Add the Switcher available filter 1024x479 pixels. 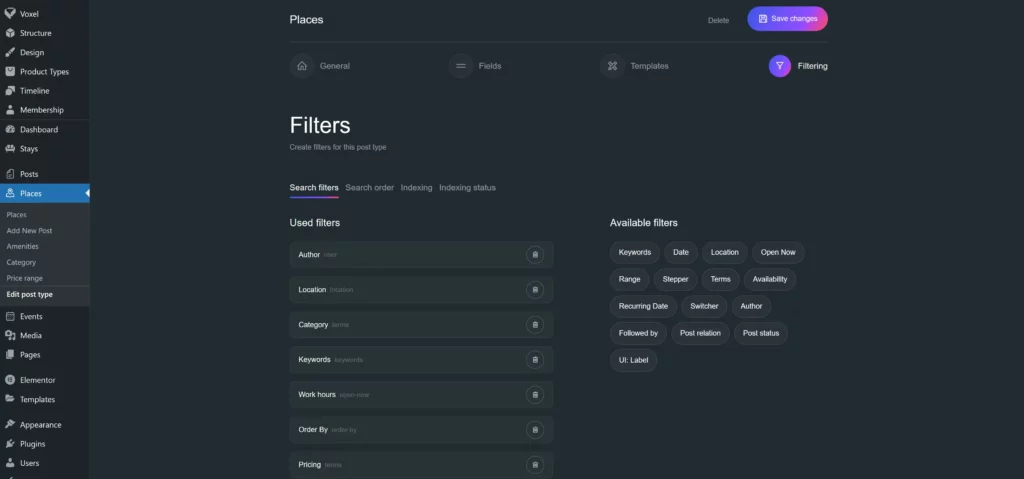tap(704, 306)
